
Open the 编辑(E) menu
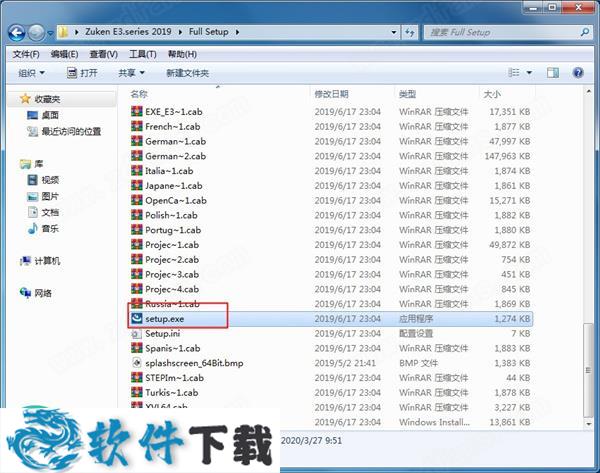point(64,54)
